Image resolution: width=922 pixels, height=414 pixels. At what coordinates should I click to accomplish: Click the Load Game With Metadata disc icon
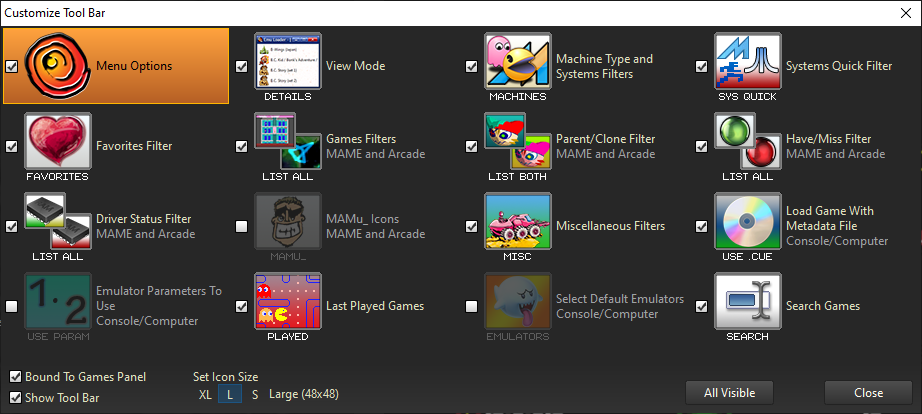click(747, 220)
